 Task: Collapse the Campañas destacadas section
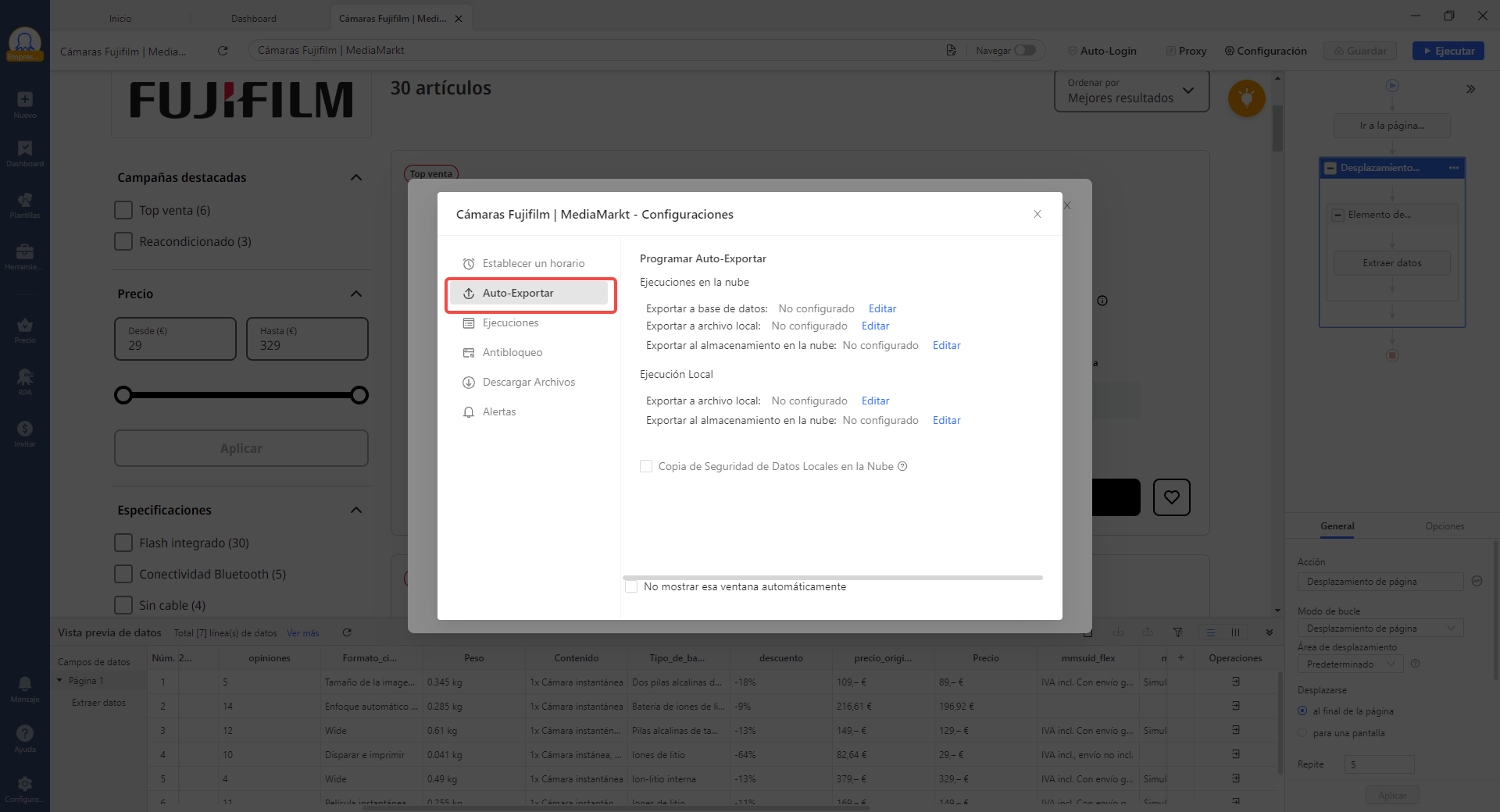pos(356,178)
